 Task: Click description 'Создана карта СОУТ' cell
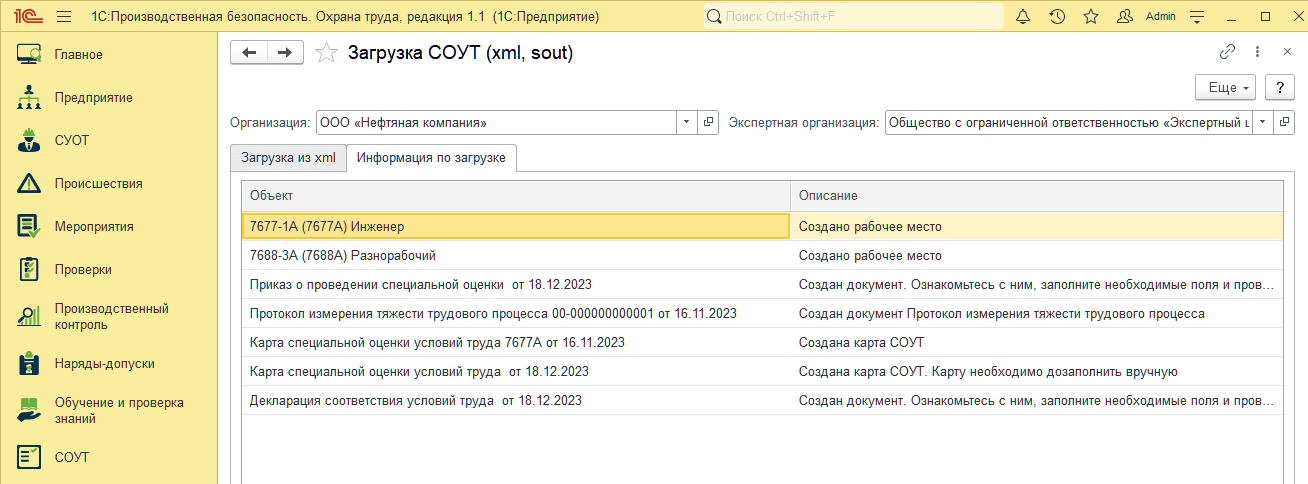pos(1037,343)
